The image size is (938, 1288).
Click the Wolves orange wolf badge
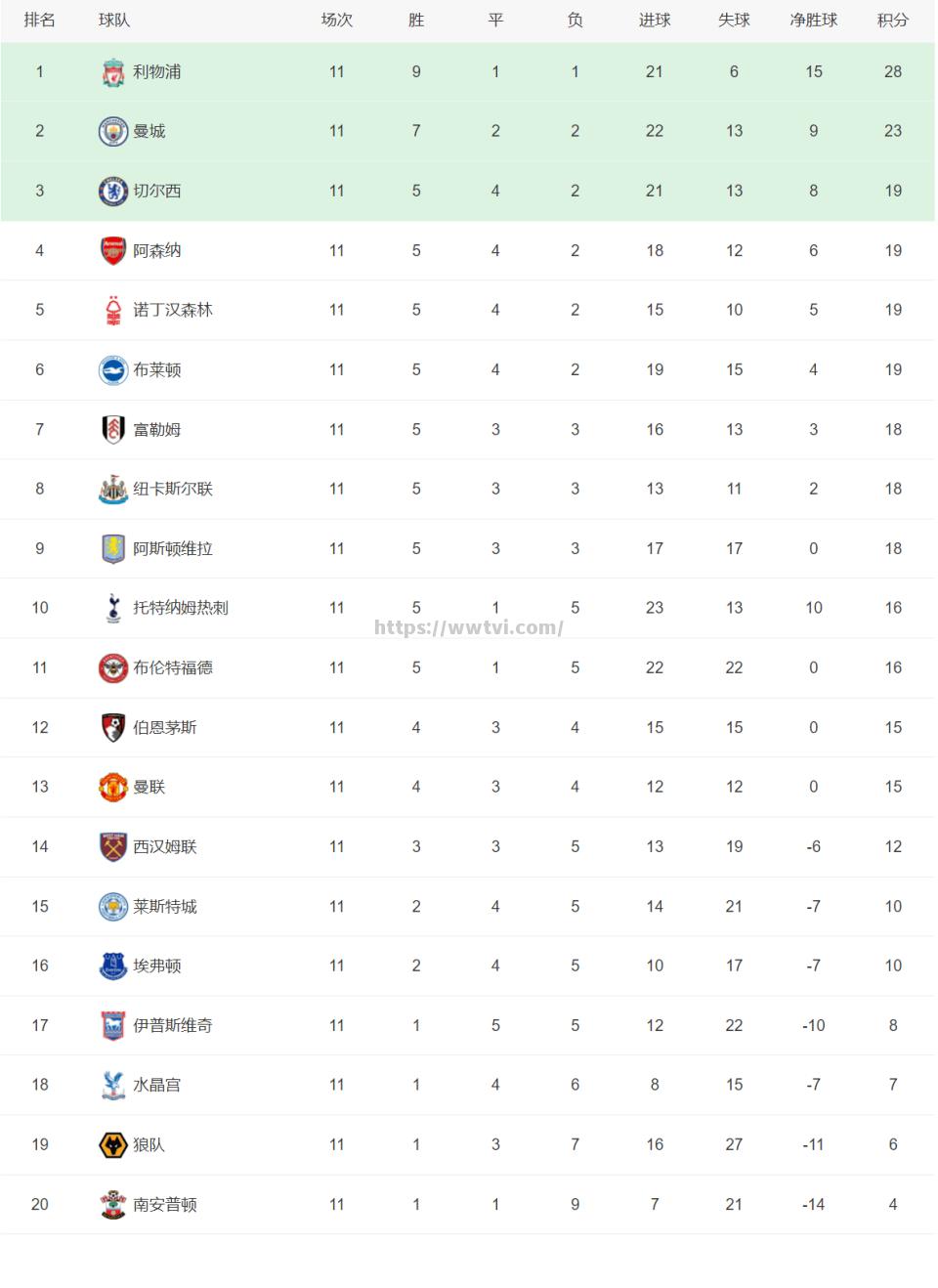pos(113,1144)
